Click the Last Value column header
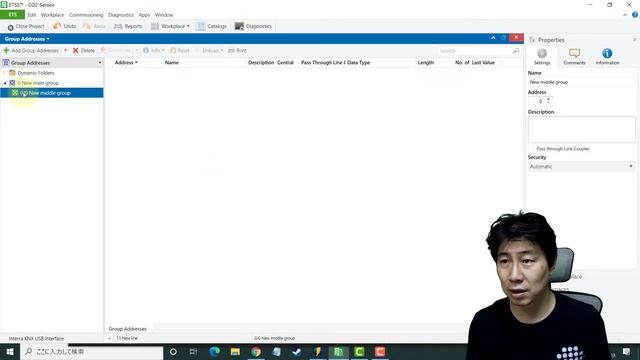The height and width of the screenshot is (360, 640). [483, 62]
